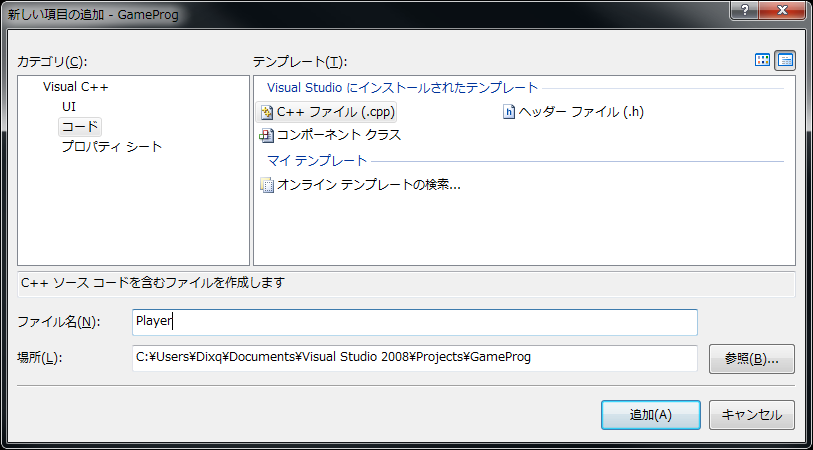Click the template description text

coord(153,283)
